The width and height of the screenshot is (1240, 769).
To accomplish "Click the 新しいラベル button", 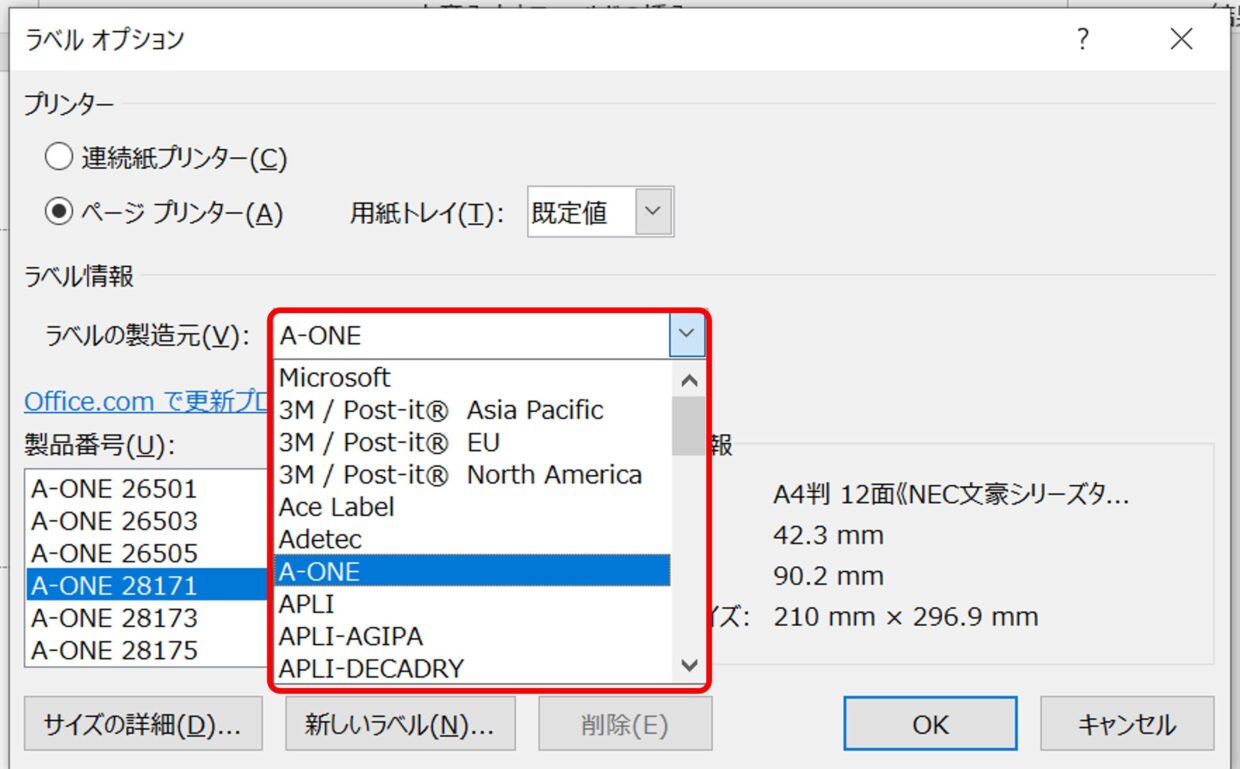I will 400,724.
